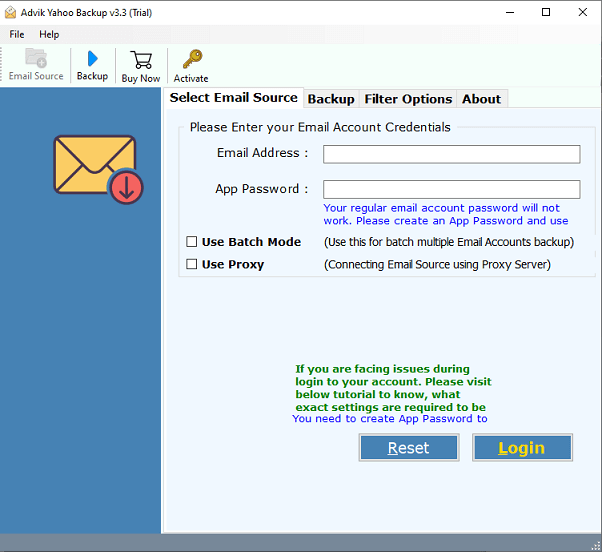
Task: Tick the Use Proxy checkbox
Action: tap(192, 264)
